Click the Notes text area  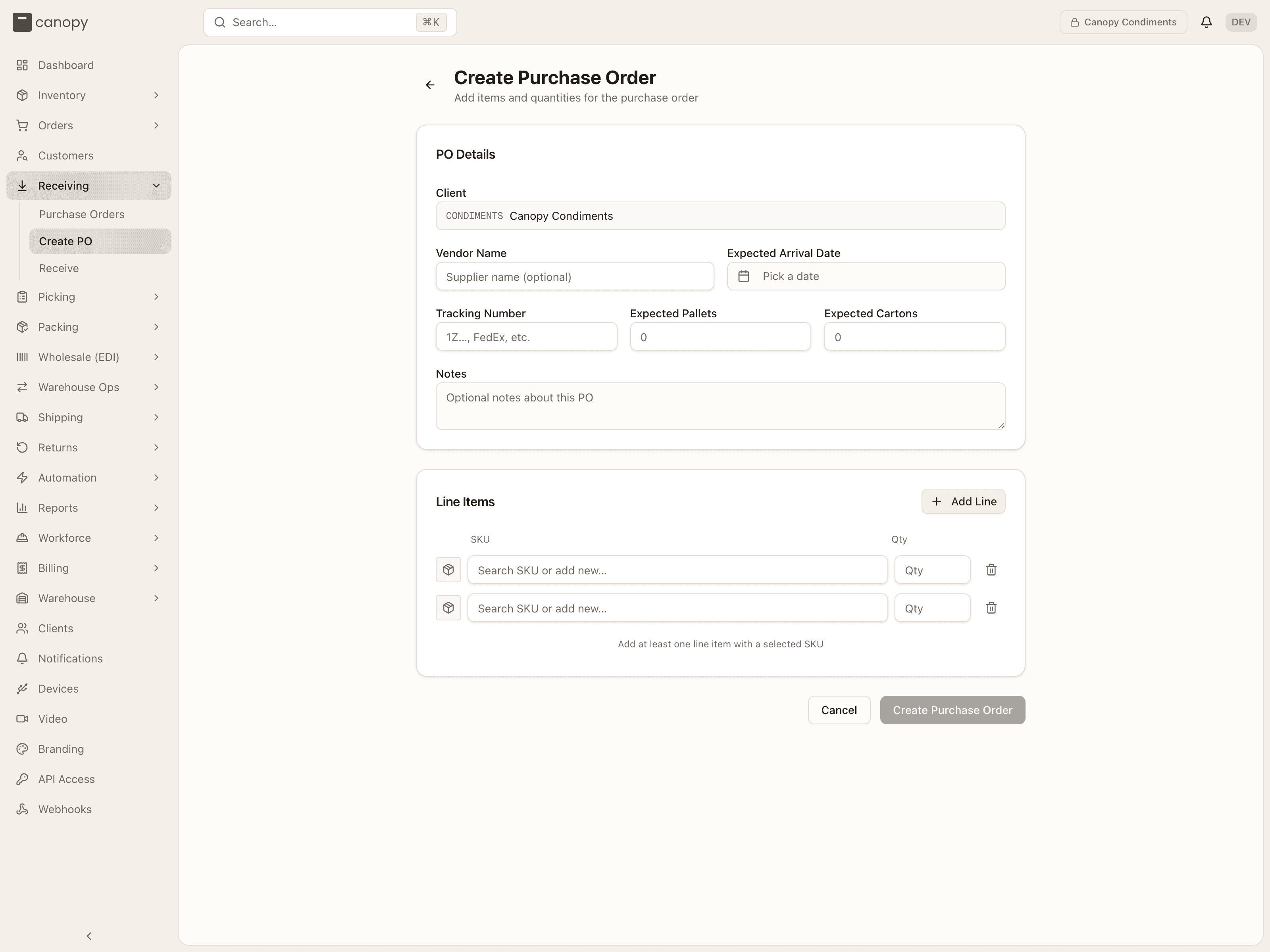click(x=721, y=406)
